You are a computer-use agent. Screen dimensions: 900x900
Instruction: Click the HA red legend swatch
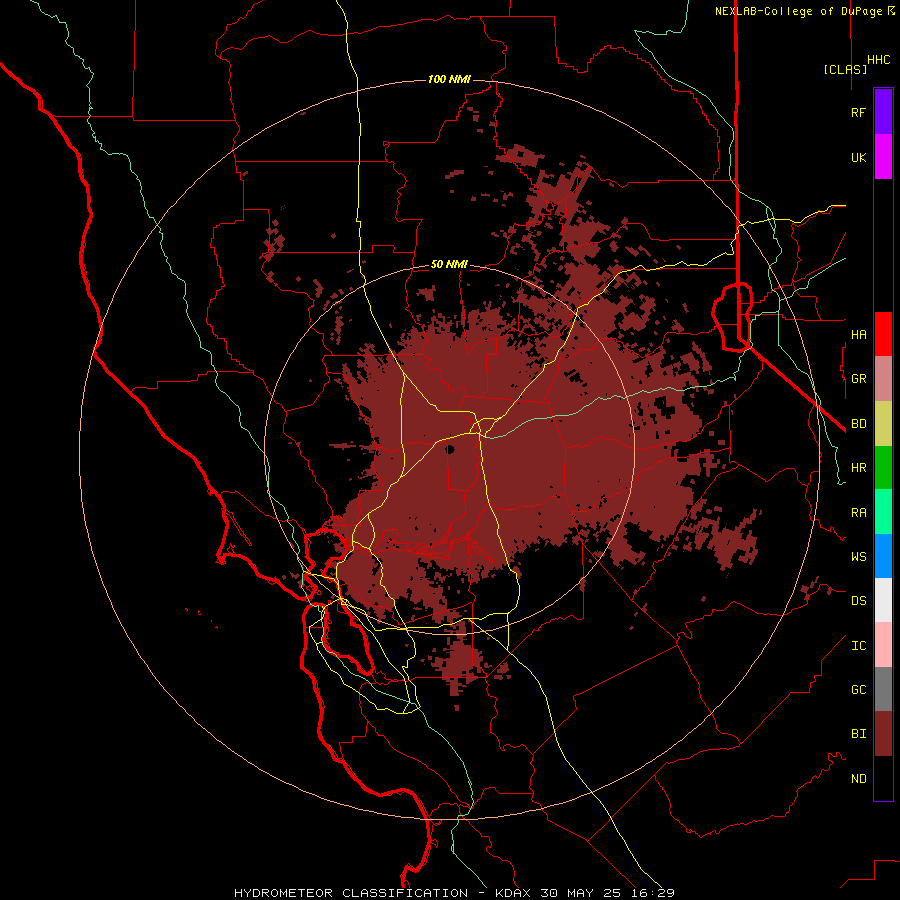click(x=883, y=334)
